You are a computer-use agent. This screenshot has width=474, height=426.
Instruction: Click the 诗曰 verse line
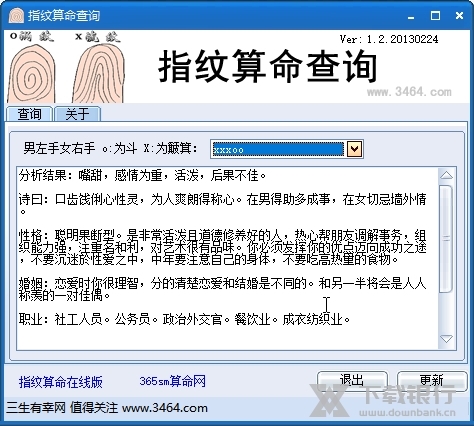click(222, 203)
